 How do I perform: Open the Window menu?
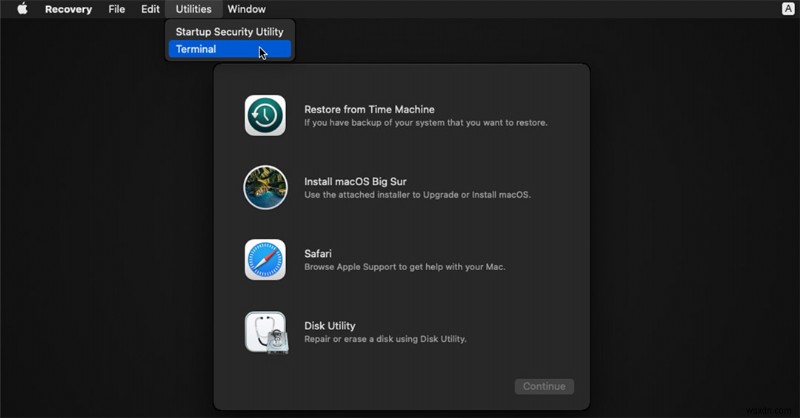(x=246, y=9)
